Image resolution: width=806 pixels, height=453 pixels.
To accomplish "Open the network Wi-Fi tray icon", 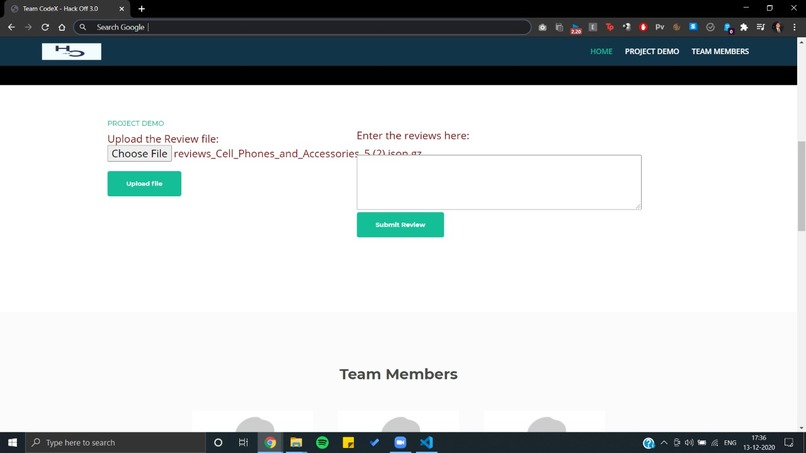I will tap(715, 443).
